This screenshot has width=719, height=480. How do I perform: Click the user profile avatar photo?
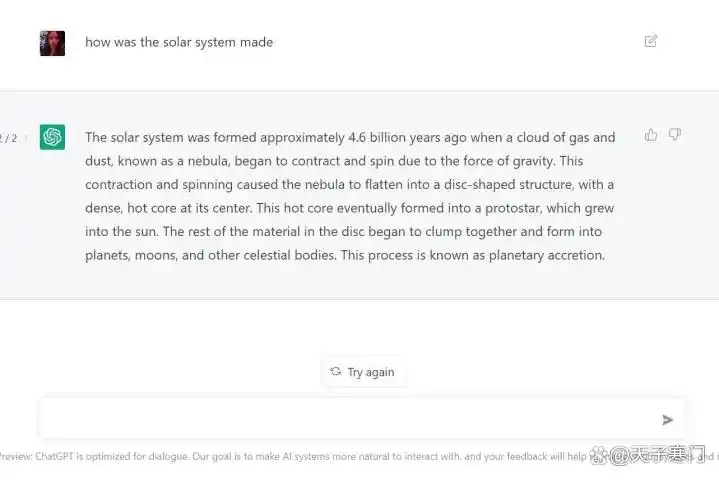point(52,43)
